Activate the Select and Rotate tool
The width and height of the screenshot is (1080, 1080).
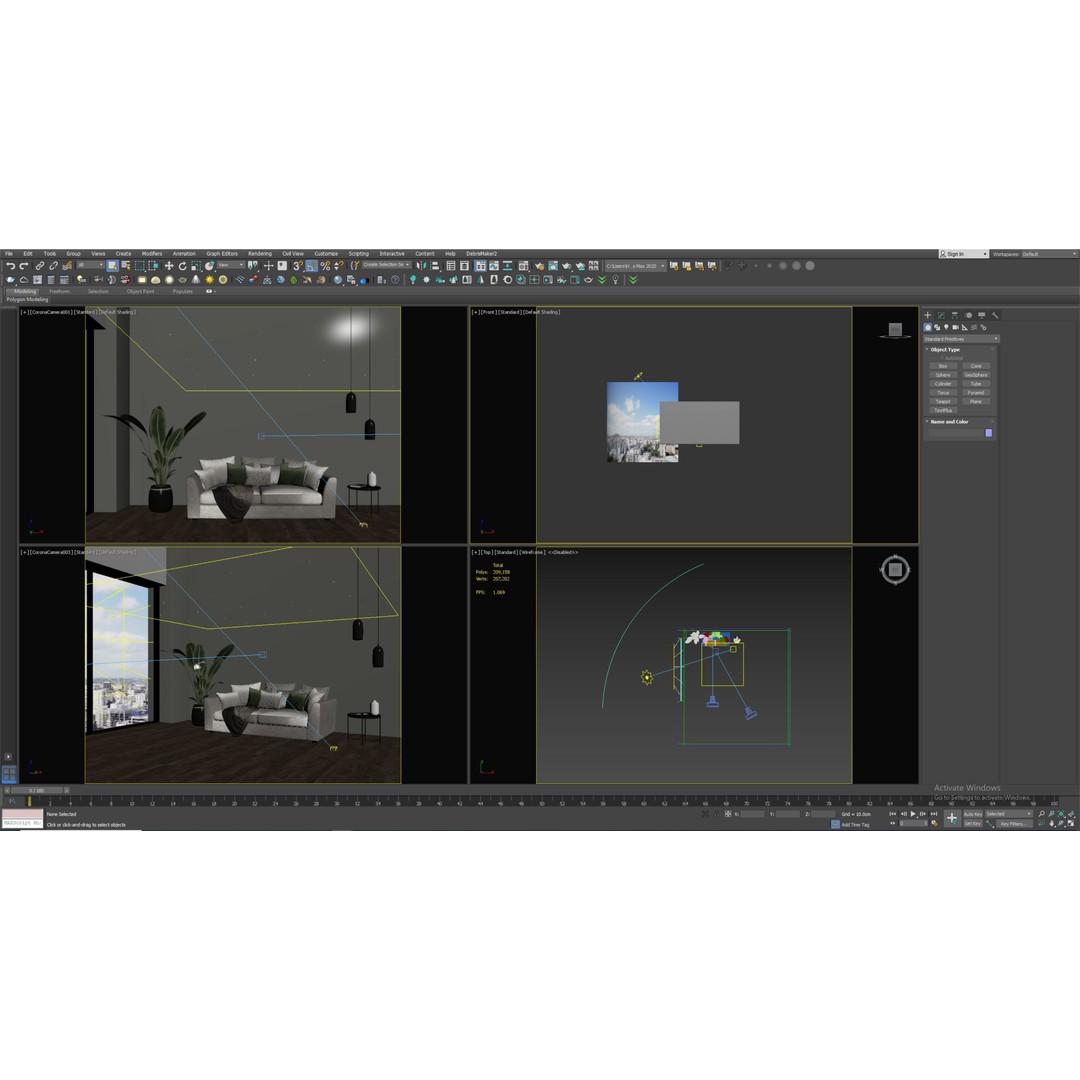click(182, 266)
